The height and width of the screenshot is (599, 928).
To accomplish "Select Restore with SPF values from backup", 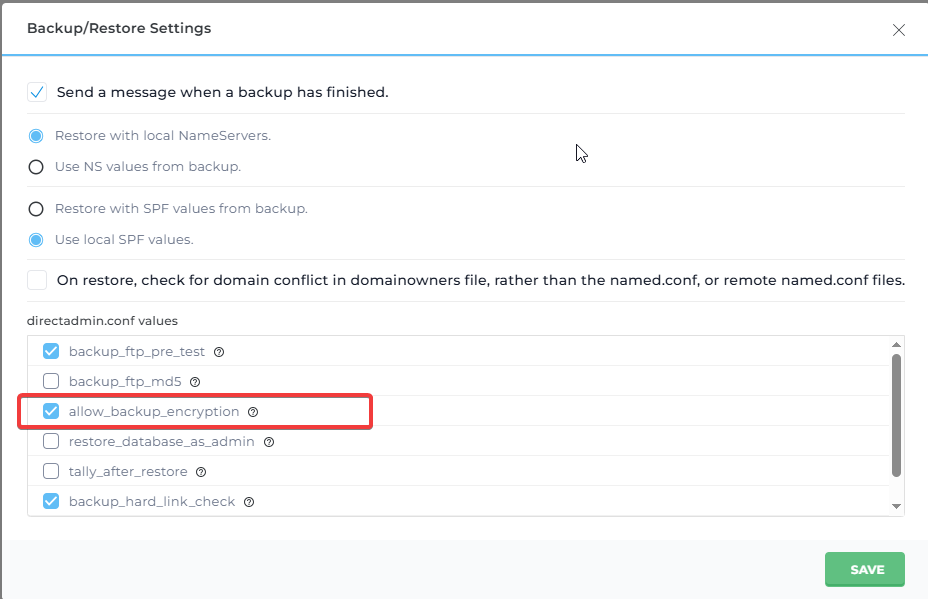I will (36, 209).
